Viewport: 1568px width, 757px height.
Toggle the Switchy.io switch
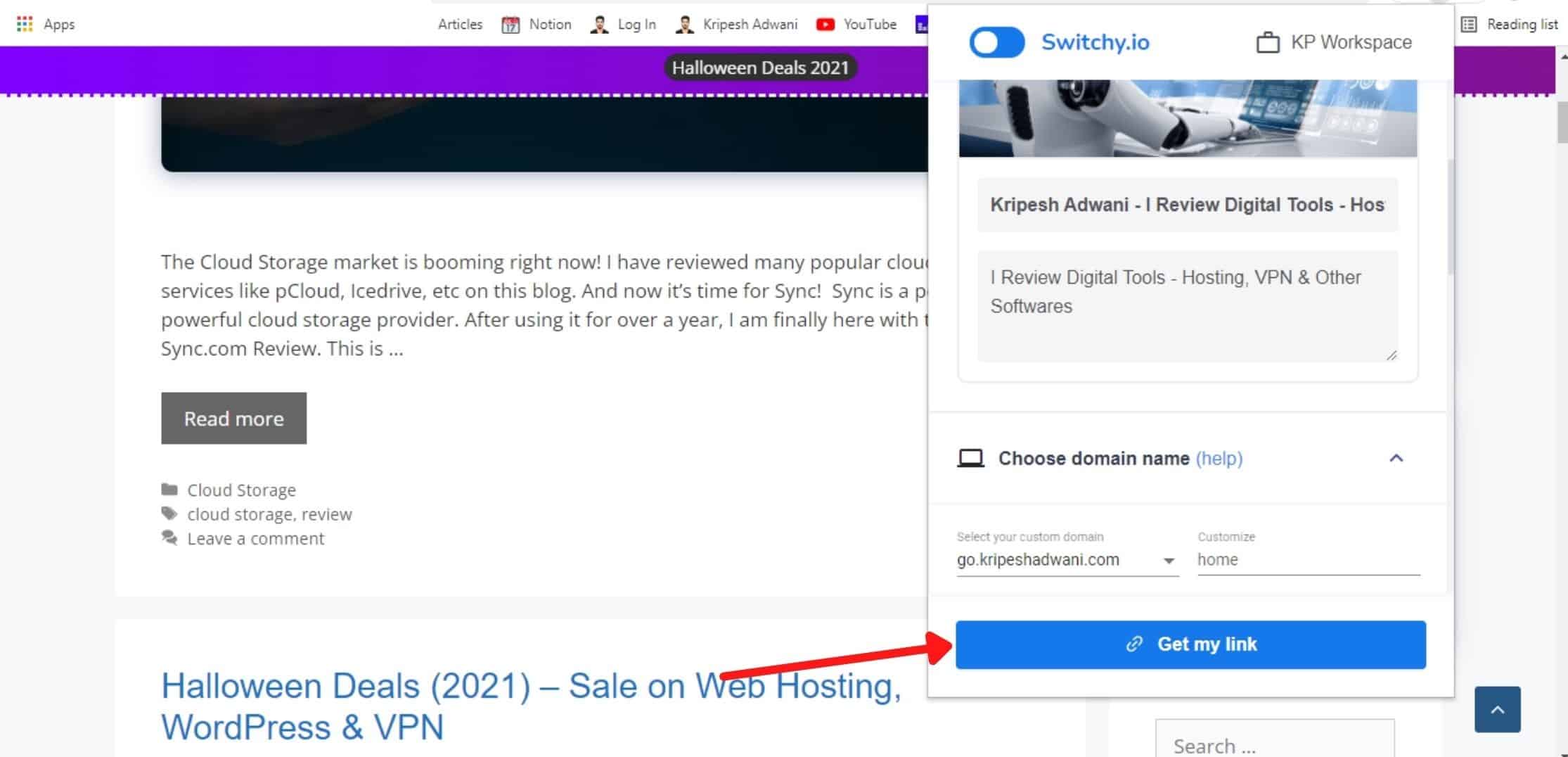(x=997, y=42)
